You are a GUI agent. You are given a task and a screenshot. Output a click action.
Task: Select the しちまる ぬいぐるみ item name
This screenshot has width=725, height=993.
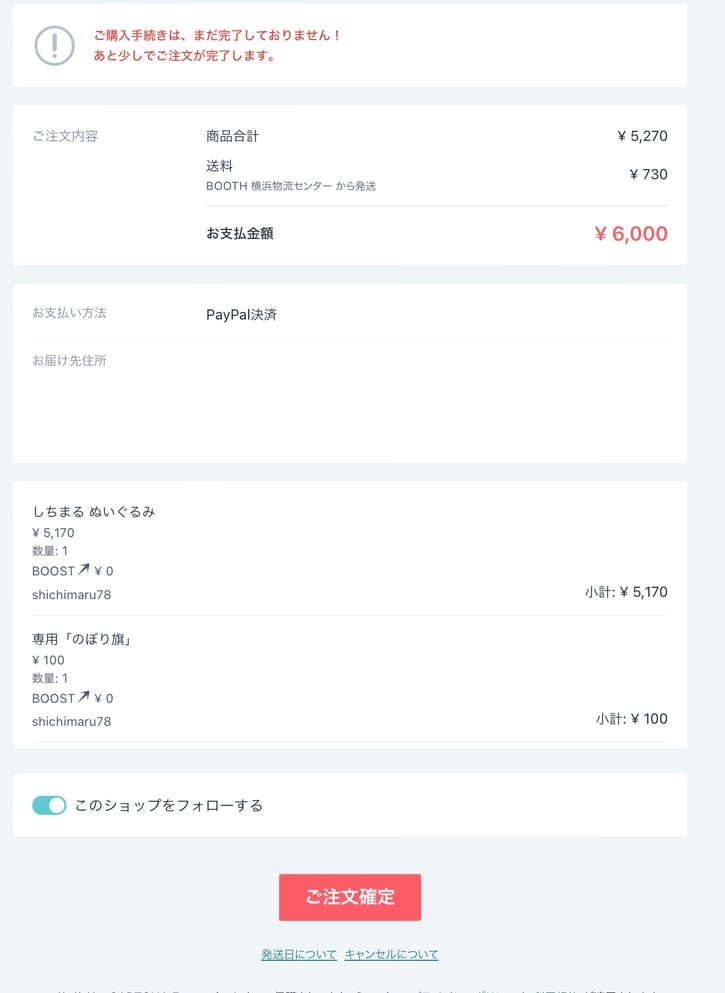point(93,511)
